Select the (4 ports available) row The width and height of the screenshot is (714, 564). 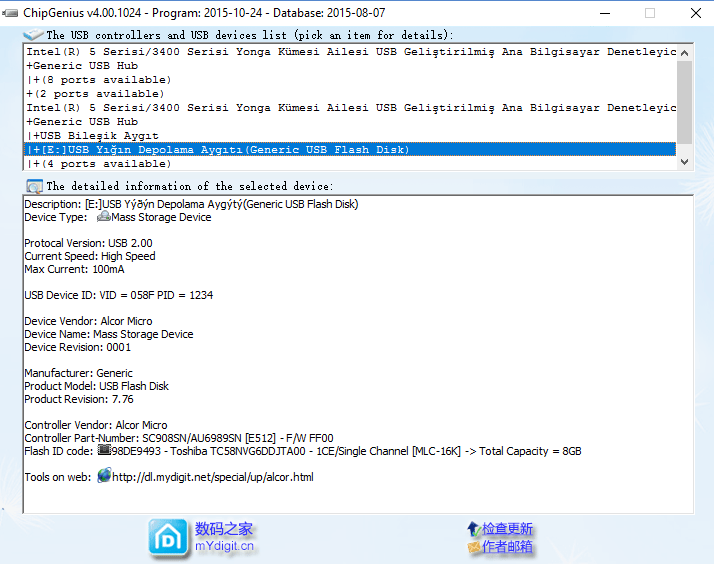point(350,164)
